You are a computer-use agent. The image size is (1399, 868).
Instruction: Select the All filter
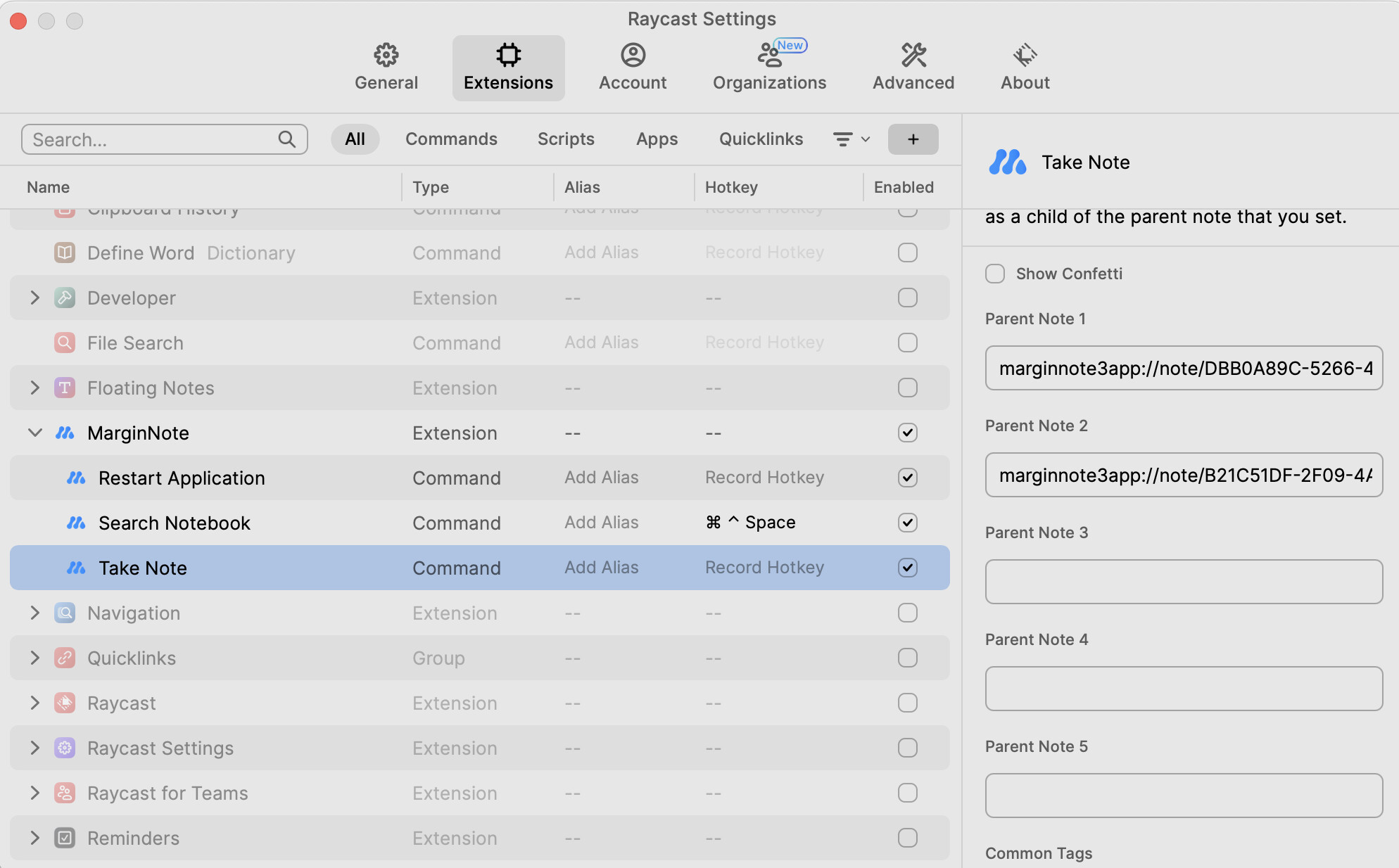[x=355, y=139]
